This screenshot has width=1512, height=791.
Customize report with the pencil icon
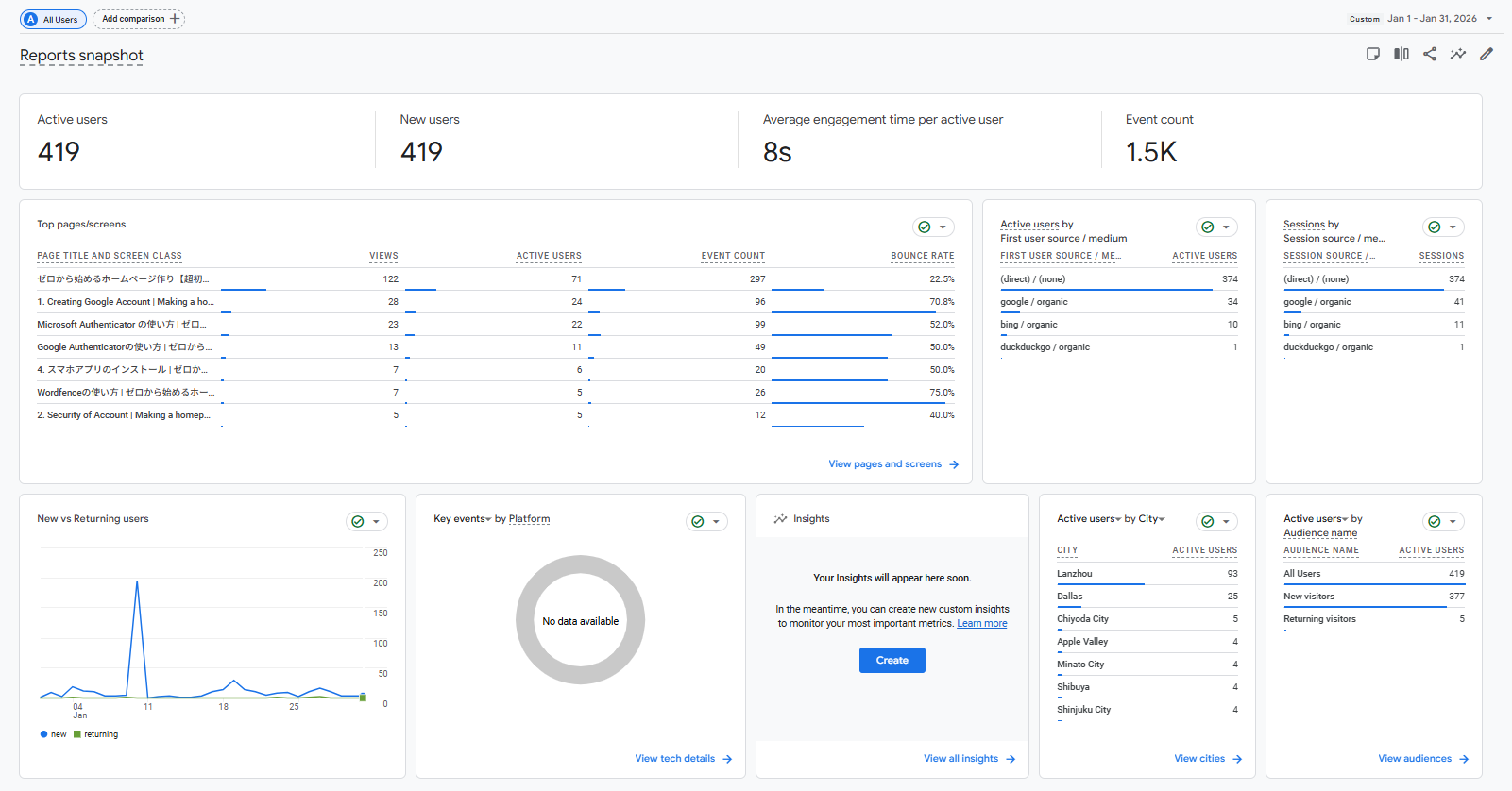(1486, 55)
